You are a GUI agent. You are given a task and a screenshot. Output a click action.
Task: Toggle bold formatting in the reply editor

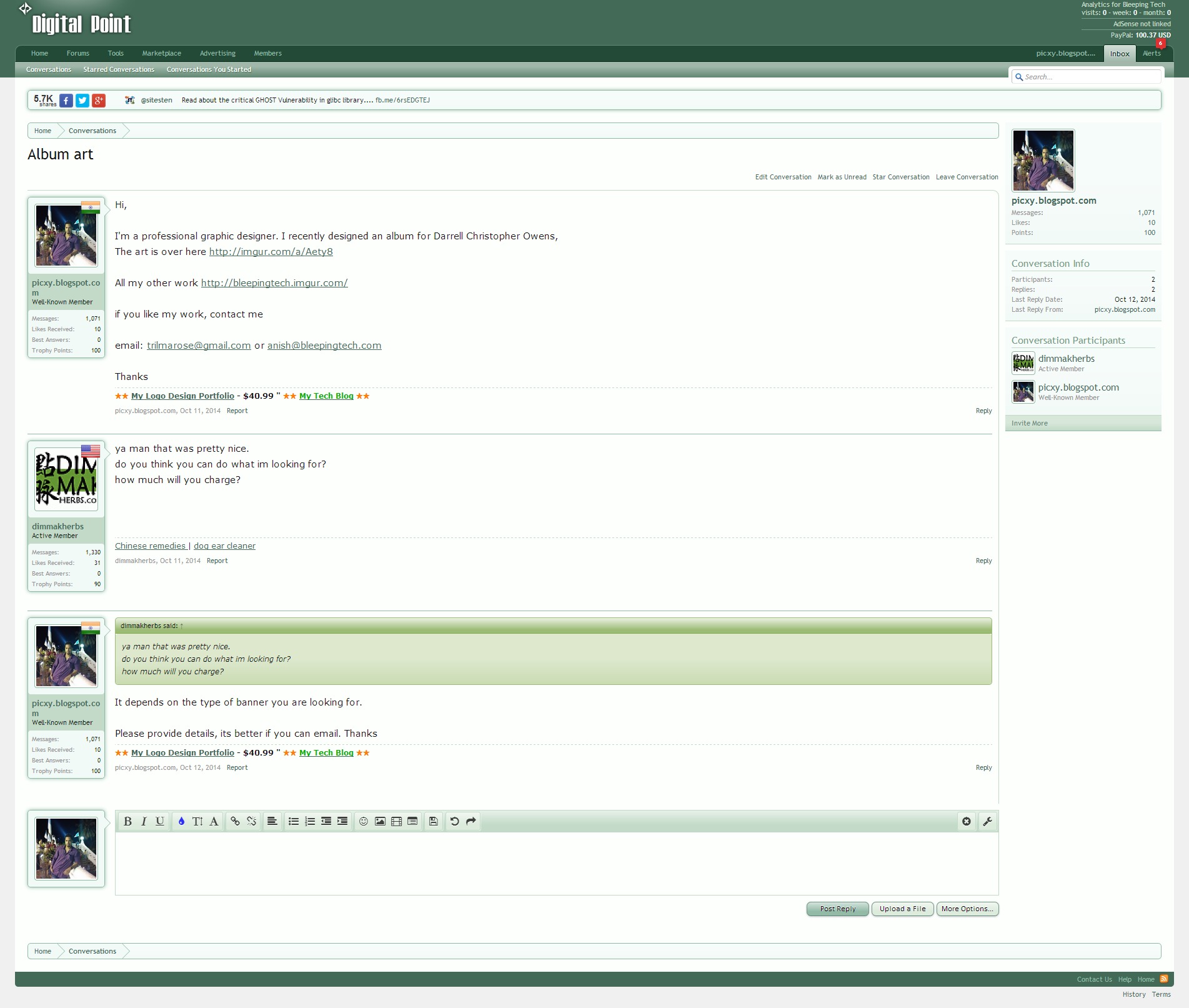[x=127, y=821]
